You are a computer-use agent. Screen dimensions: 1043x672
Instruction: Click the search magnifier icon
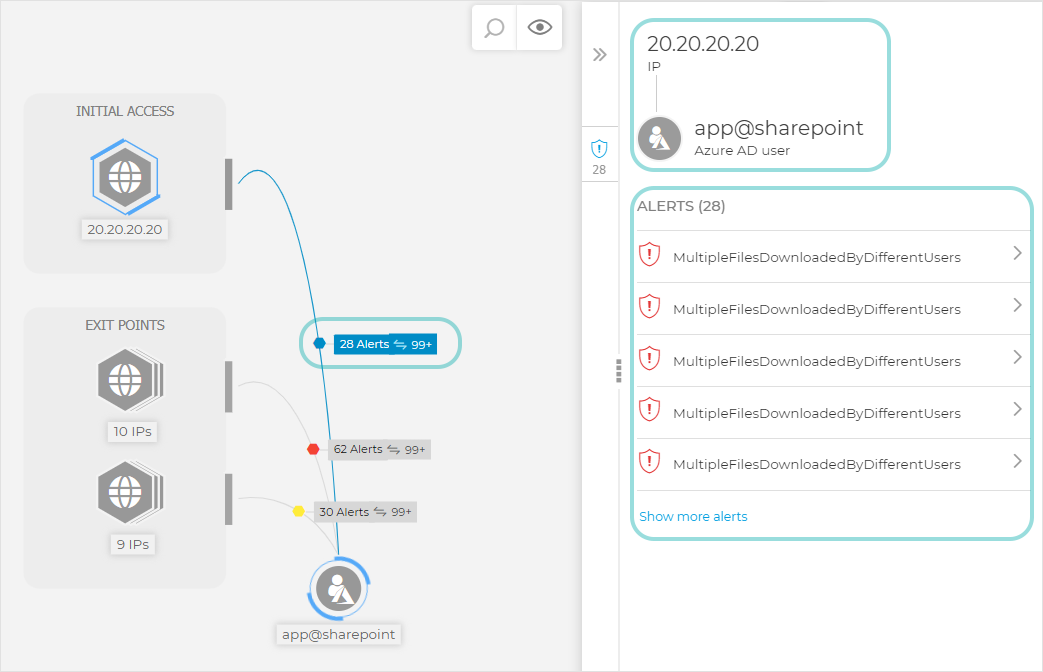tap(494, 28)
